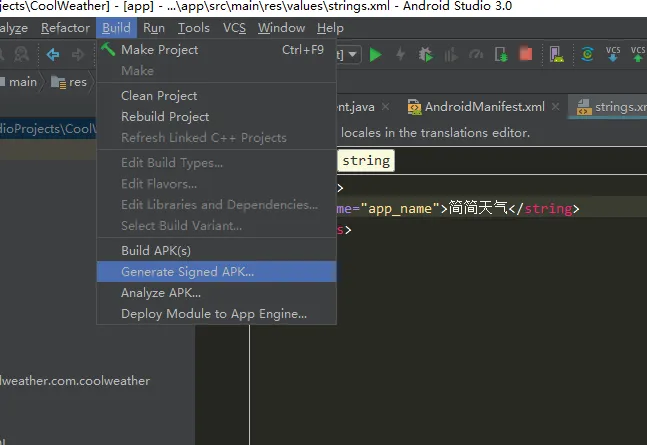Click the res breadcrumb folder

(69, 82)
